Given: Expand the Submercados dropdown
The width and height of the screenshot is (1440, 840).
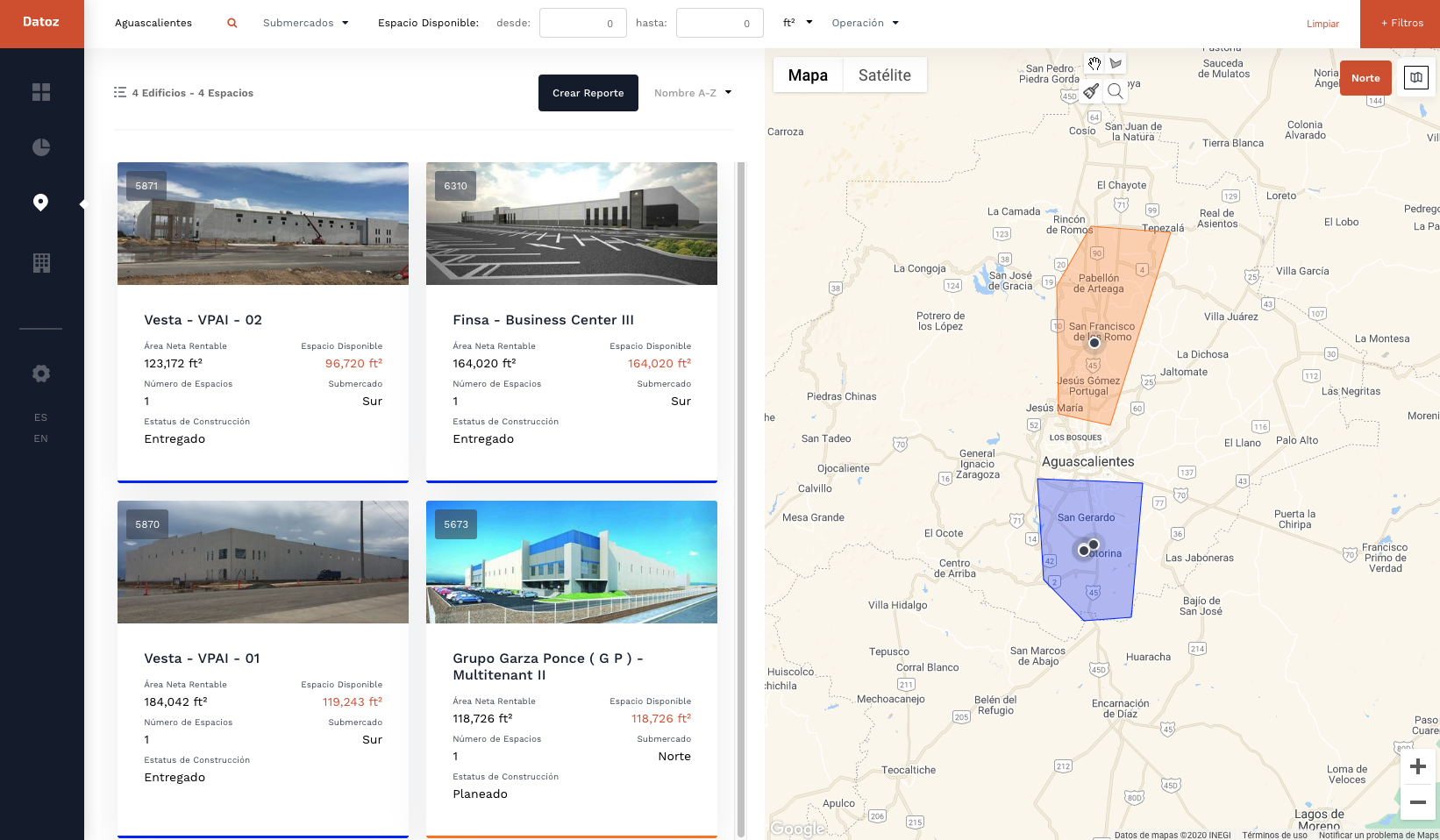Looking at the screenshot, I should point(305,24).
